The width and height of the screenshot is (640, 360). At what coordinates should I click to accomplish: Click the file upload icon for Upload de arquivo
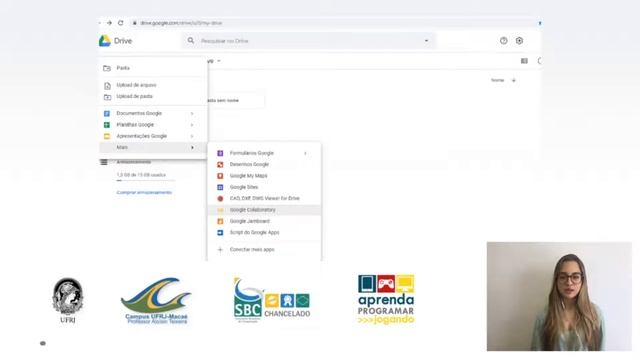point(107,85)
